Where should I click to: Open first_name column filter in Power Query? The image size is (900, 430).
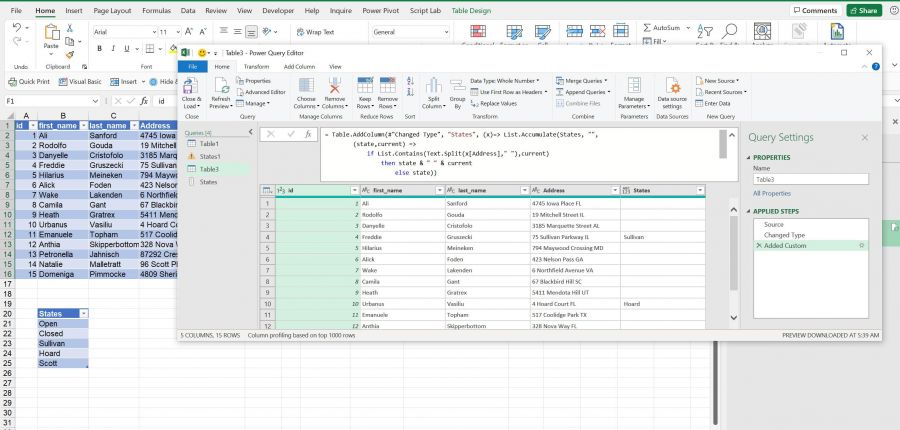[440, 190]
